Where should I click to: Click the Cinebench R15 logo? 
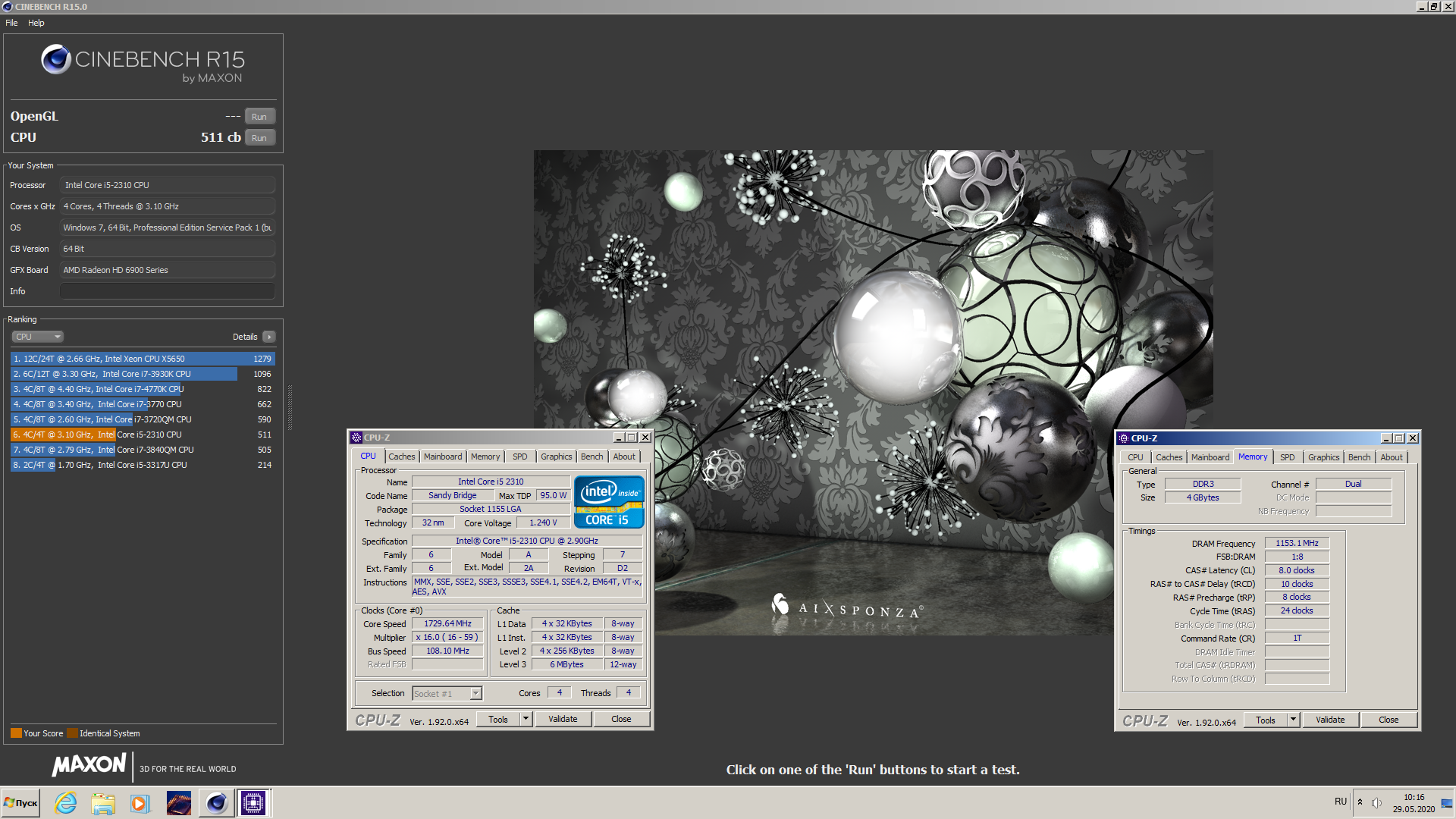pyautogui.click(x=143, y=64)
